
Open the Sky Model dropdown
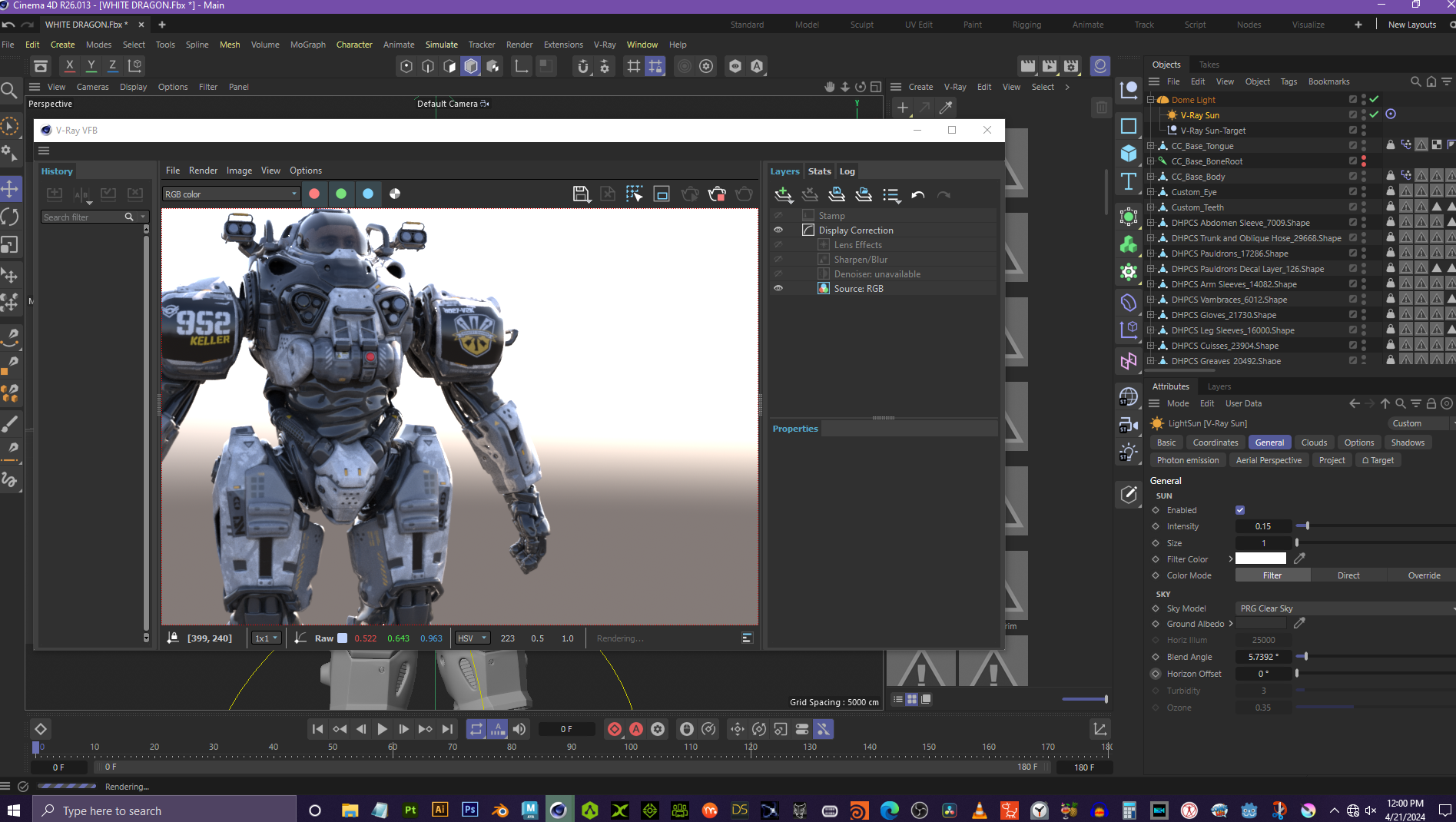tap(1345, 608)
